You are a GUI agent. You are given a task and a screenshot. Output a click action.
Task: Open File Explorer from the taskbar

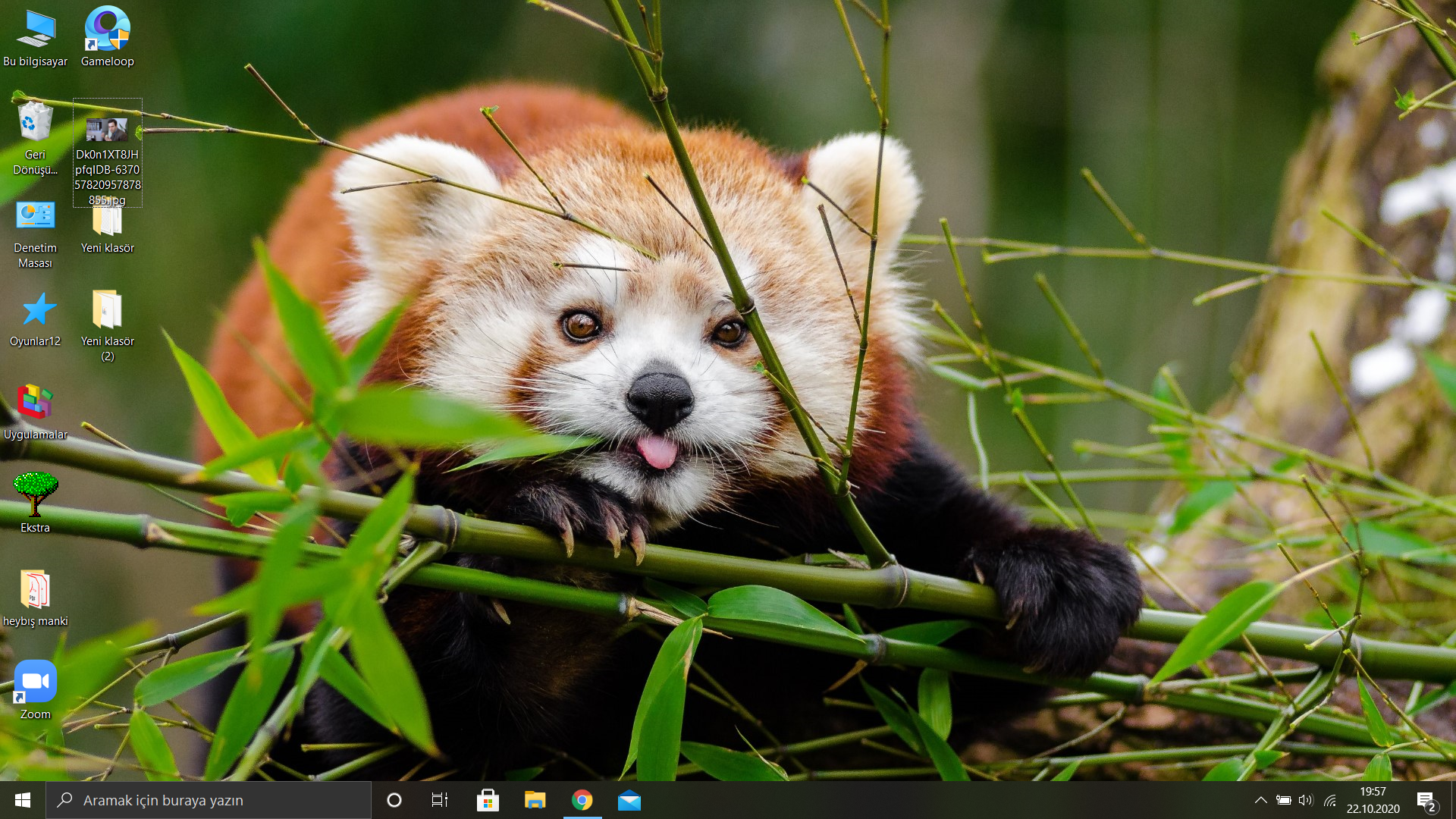point(535,800)
